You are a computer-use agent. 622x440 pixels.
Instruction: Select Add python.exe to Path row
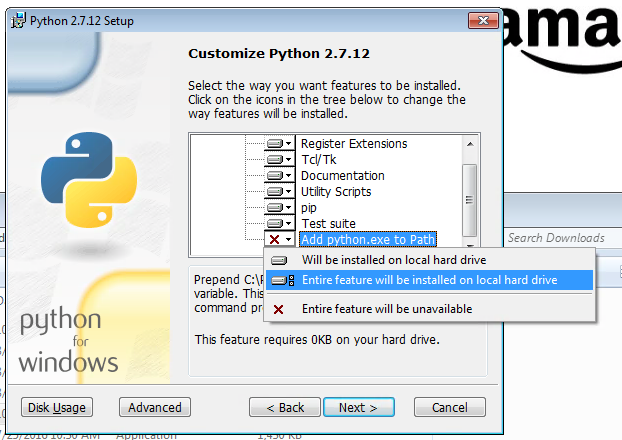coord(368,239)
